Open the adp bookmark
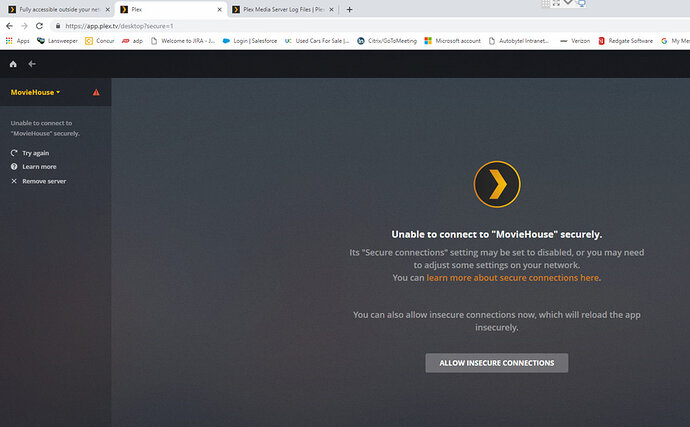This screenshot has width=690, height=427. [132, 41]
